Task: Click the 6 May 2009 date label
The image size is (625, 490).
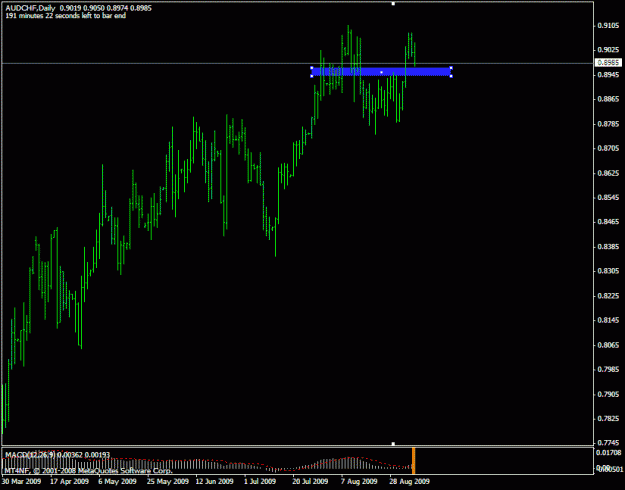Action: (x=117, y=482)
